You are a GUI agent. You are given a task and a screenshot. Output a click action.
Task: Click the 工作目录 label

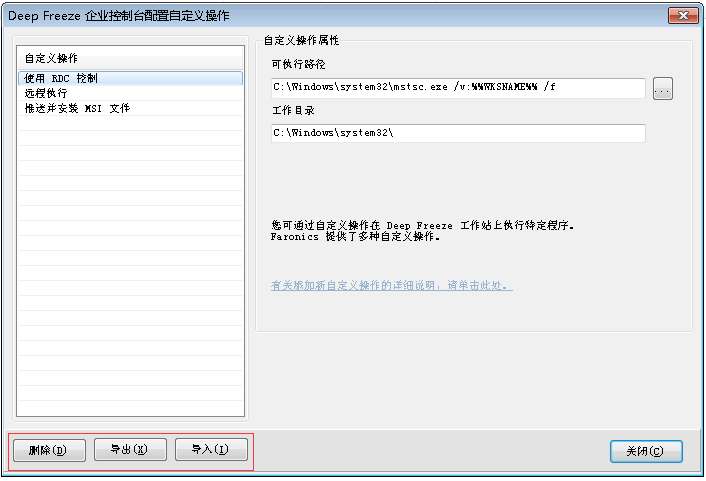pyautogui.click(x=292, y=109)
